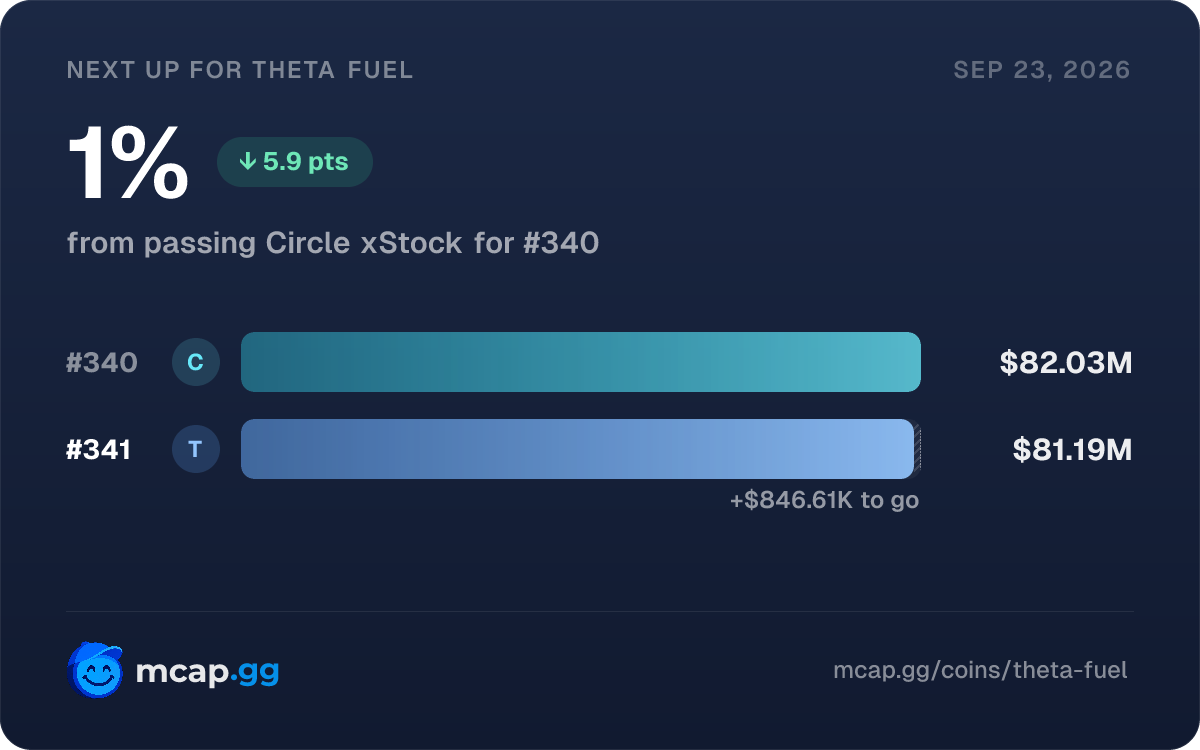Screen dimensions: 1200x750
Task: Click the Sep 23, 2026 date
Action: click(1042, 70)
